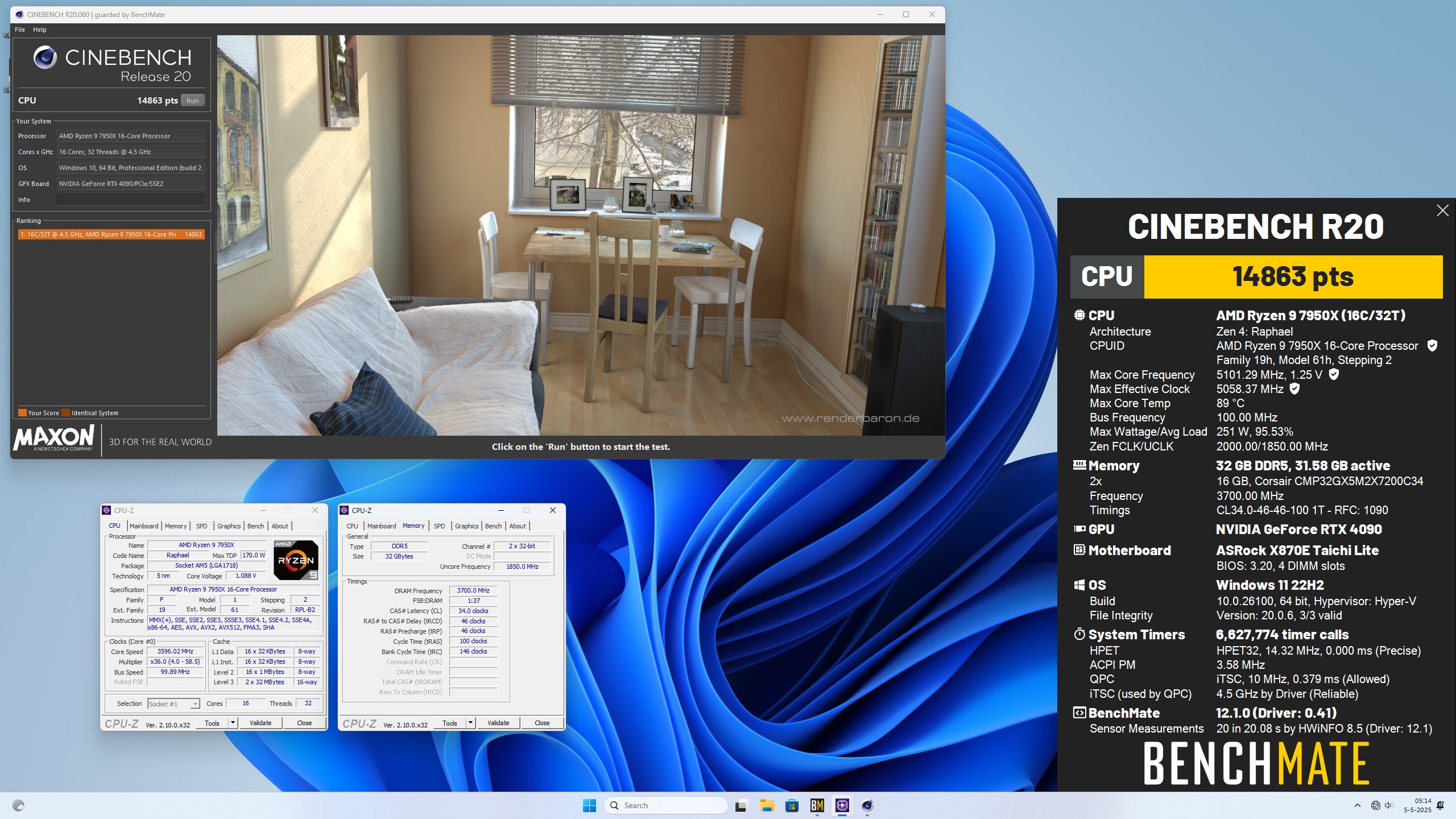Expand Tools dropdown arrow in right CPU-Z
Image resolution: width=1456 pixels, height=819 pixels.
coord(470,723)
